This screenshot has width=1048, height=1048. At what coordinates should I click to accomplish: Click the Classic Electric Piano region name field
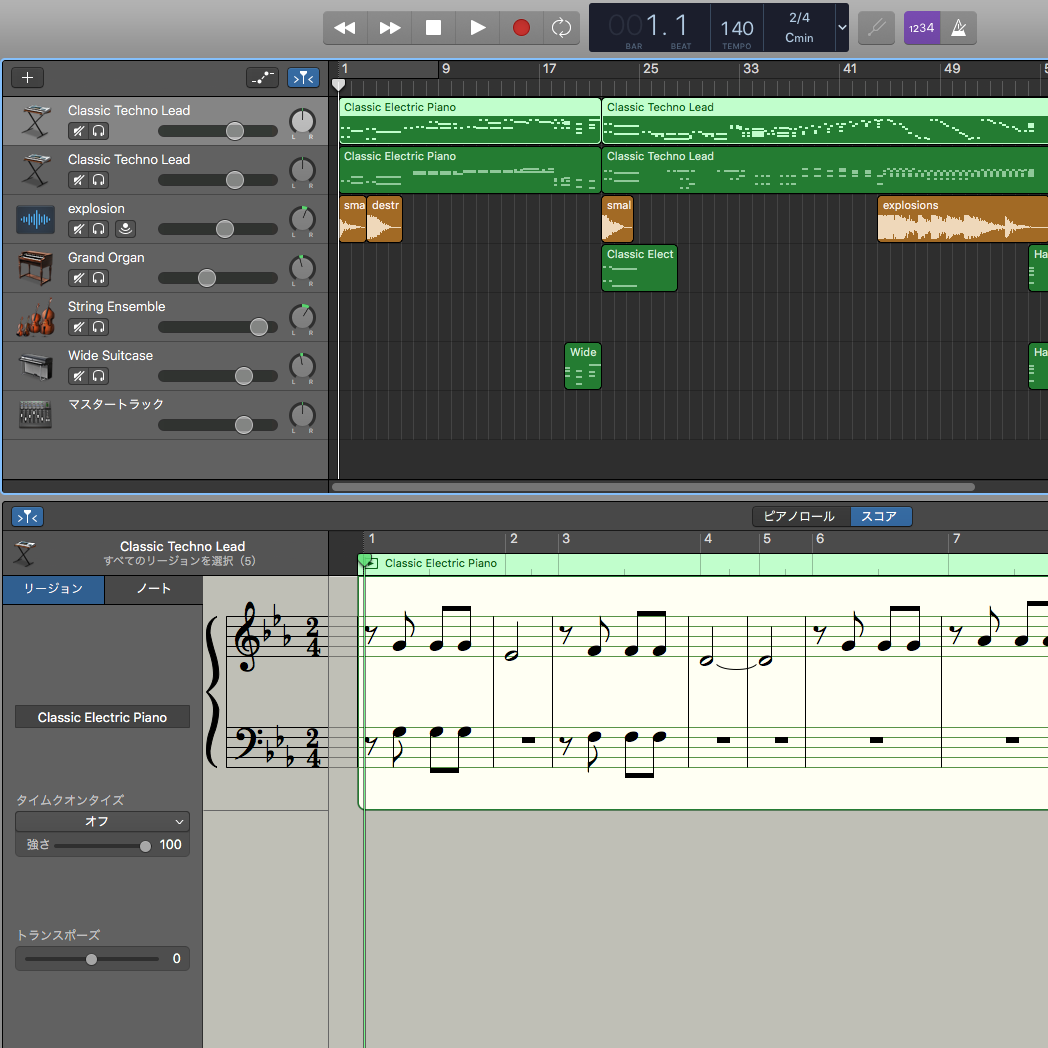[102, 717]
